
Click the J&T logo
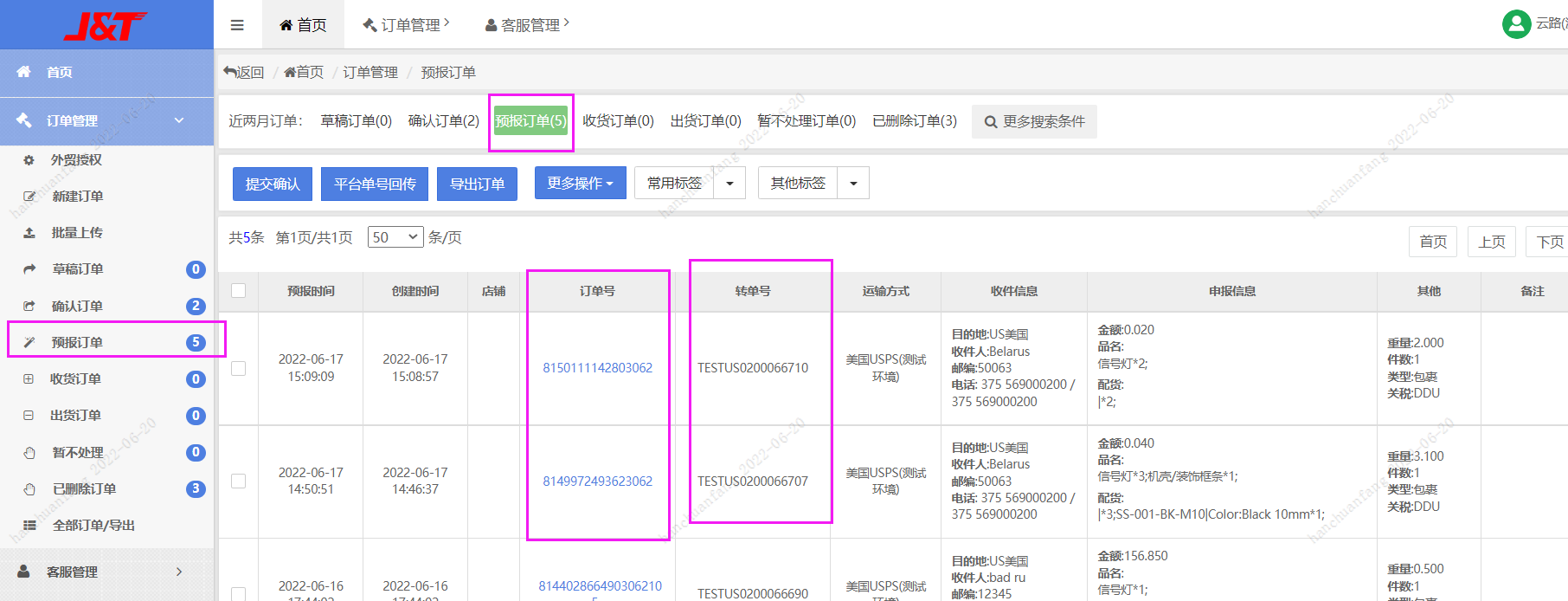click(x=105, y=26)
